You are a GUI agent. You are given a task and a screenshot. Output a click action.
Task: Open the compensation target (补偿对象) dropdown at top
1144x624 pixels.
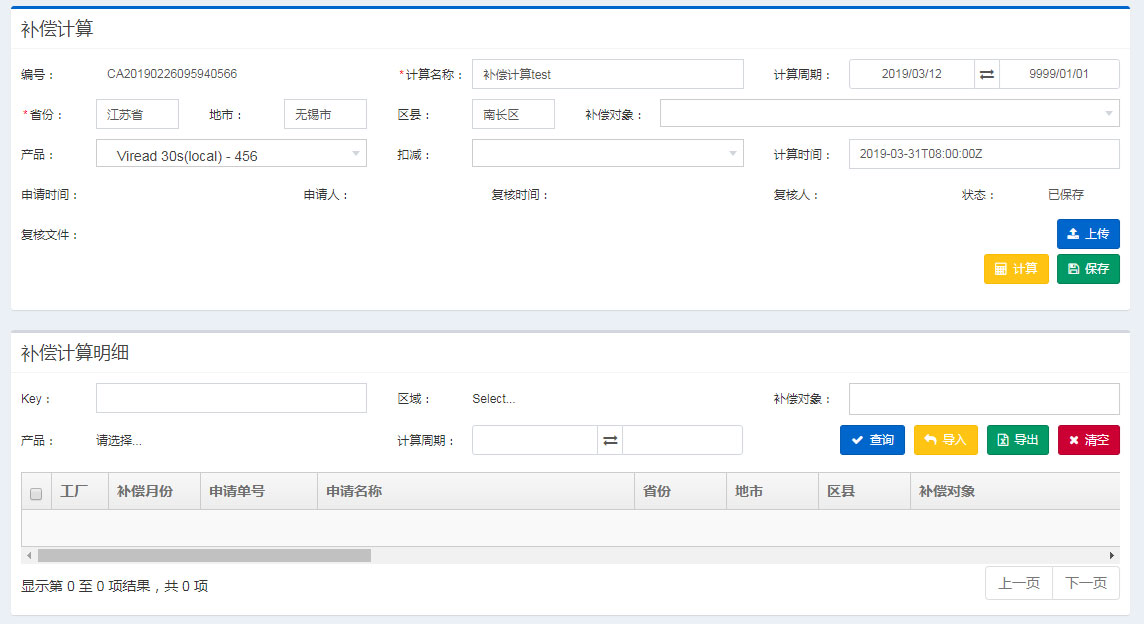point(889,114)
